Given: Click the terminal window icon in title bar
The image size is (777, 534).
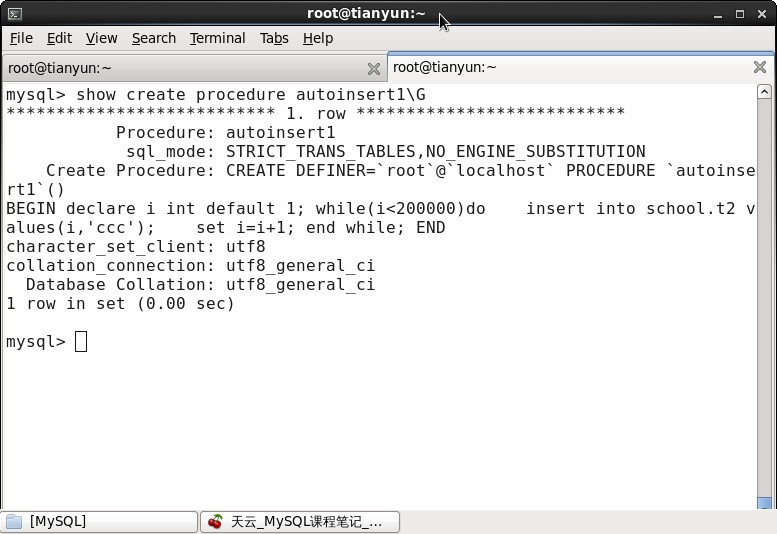Looking at the screenshot, I should pos(15,14).
